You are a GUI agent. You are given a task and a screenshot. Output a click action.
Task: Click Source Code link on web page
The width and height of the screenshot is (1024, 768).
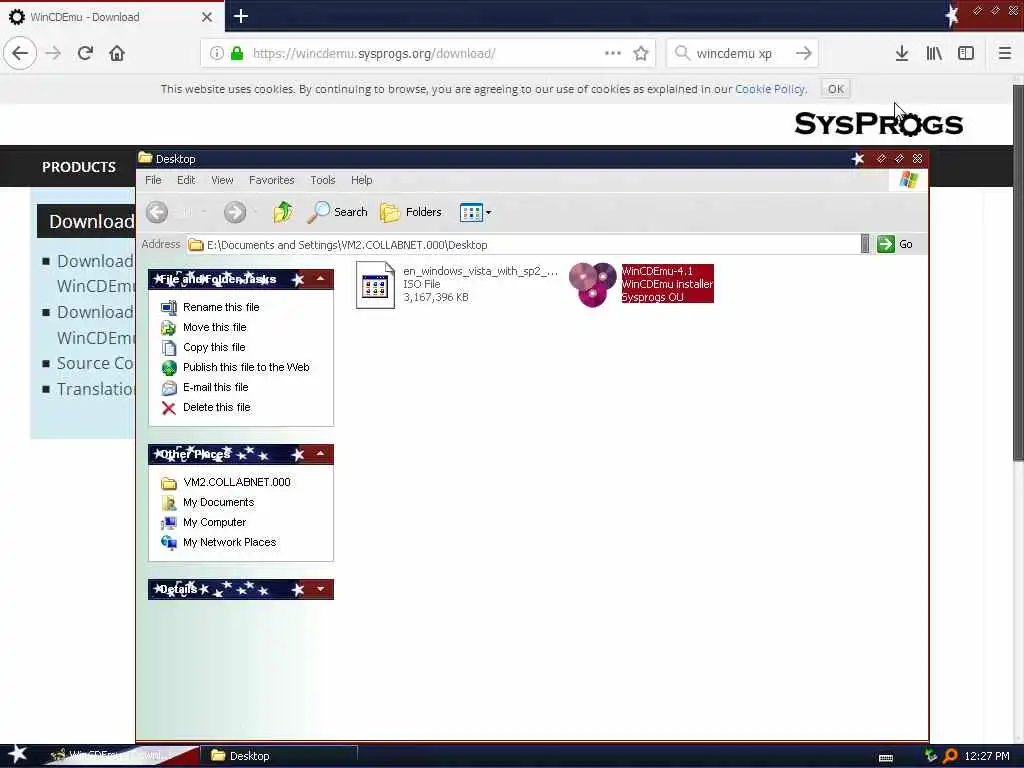pos(95,363)
